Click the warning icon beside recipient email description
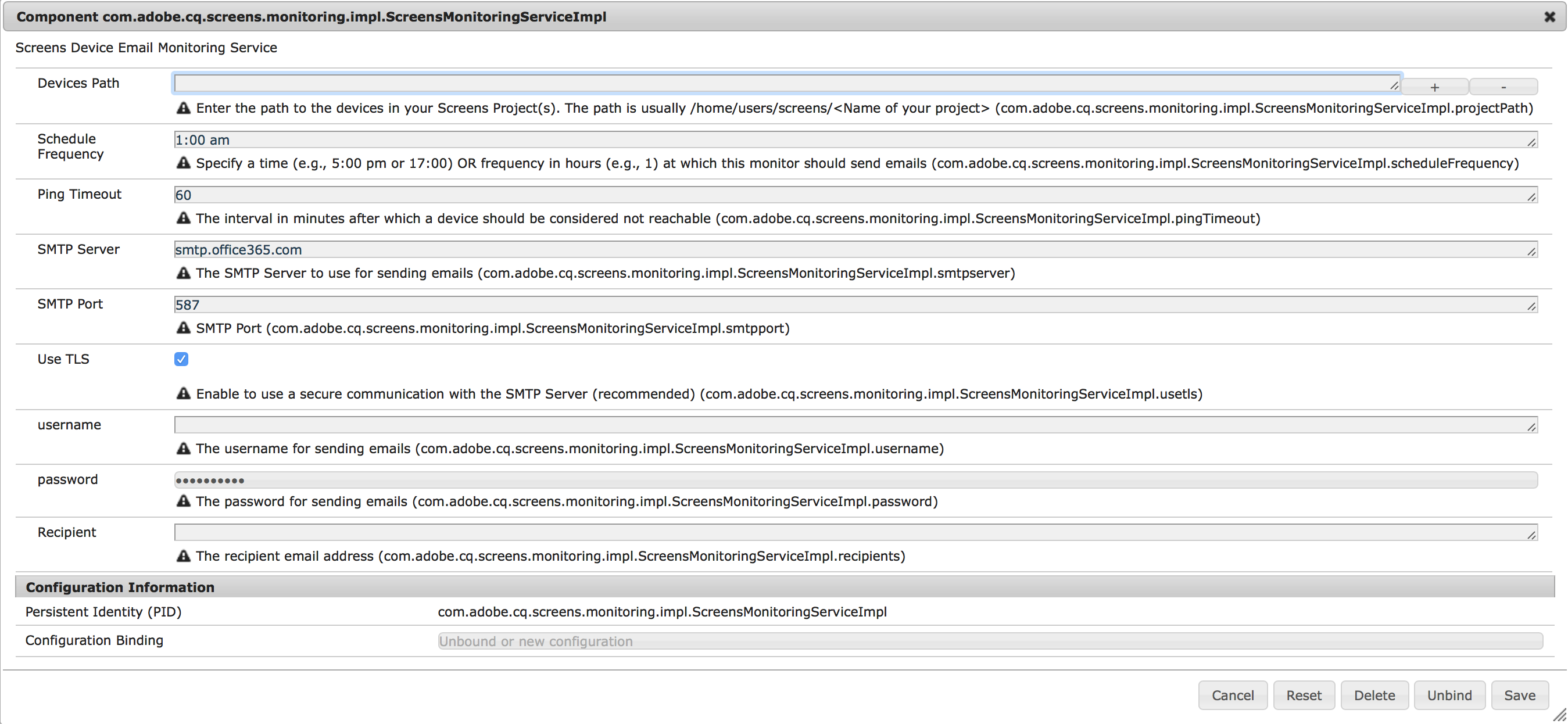 click(x=183, y=556)
